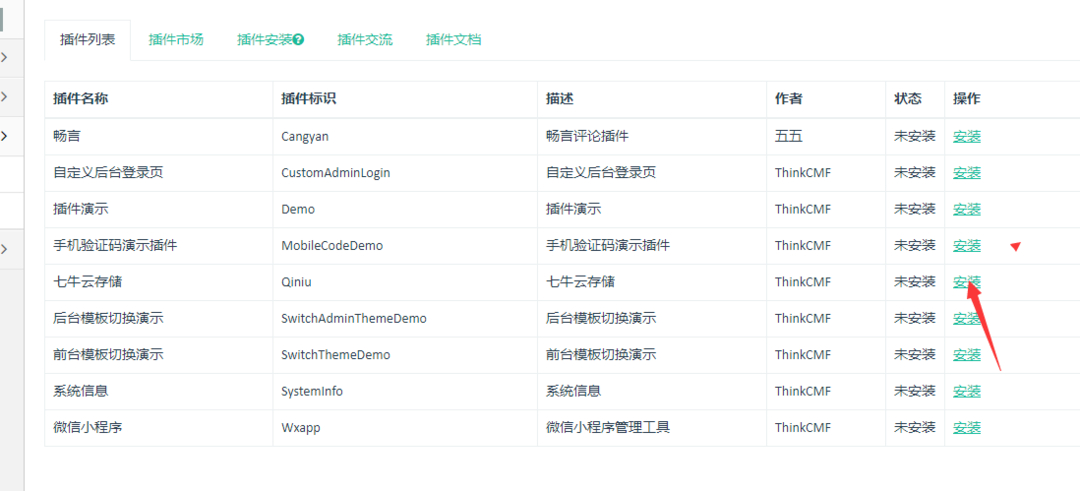Click 安装 for CustomAdminLogin plugin

966,173
